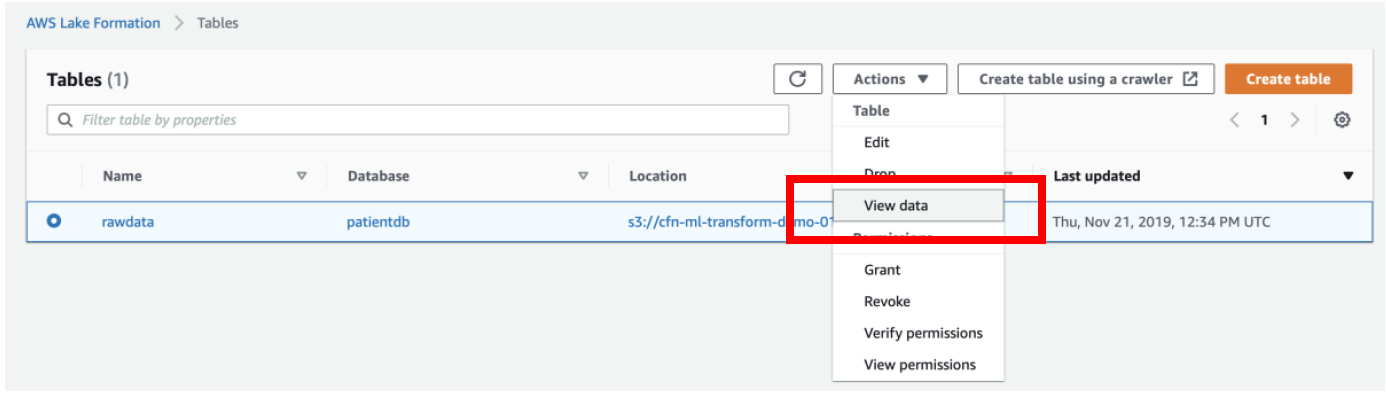Open table preferences gear icon

click(1343, 120)
